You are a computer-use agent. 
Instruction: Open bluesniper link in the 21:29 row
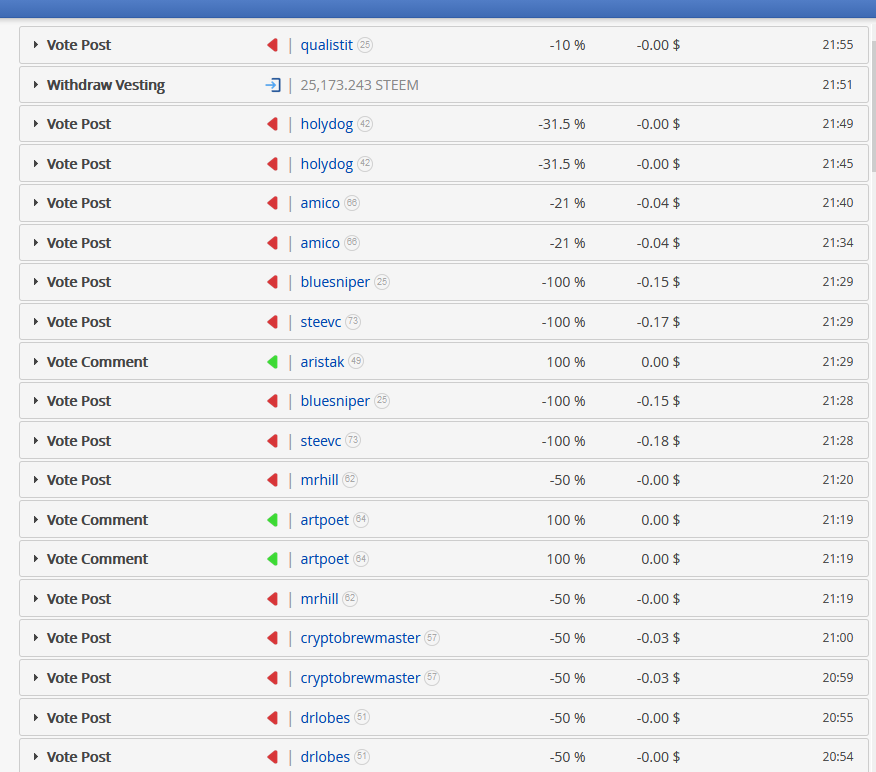pos(335,283)
